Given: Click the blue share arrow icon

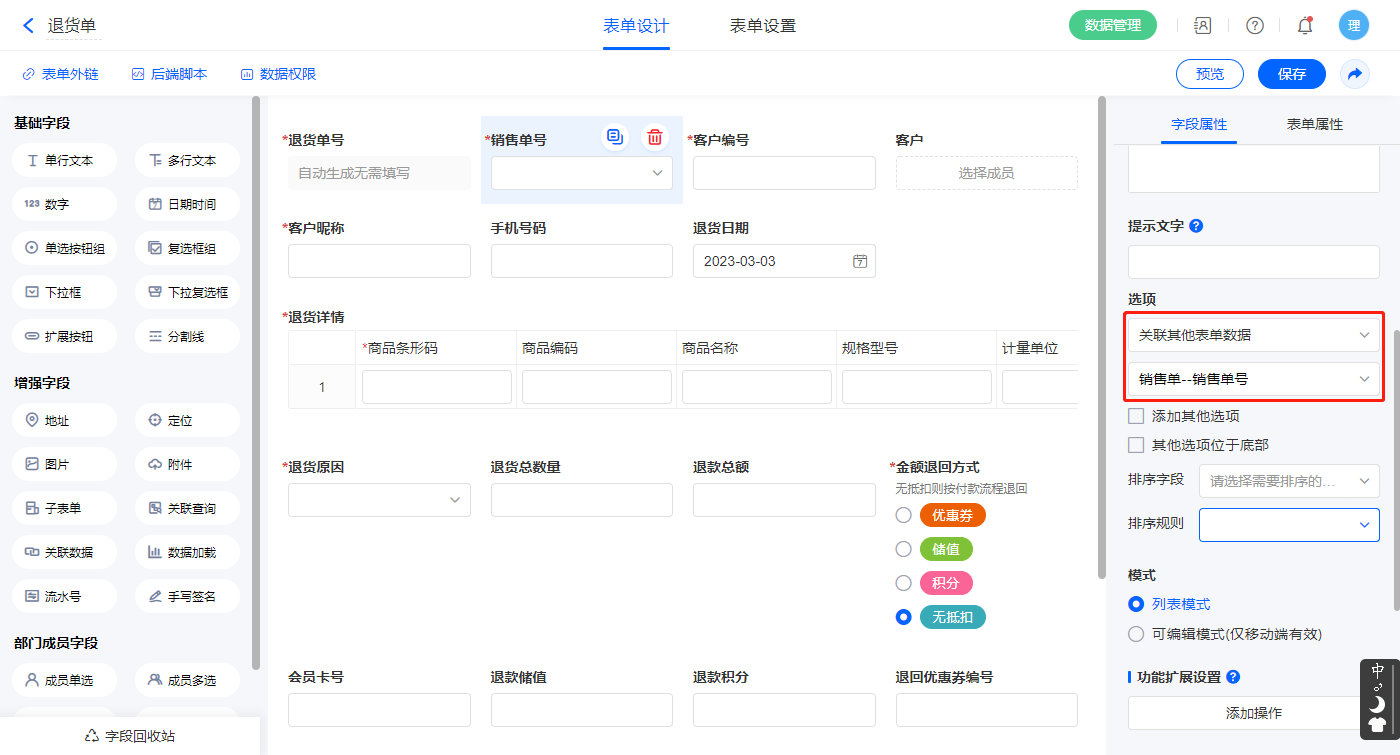Looking at the screenshot, I should (1355, 74).
